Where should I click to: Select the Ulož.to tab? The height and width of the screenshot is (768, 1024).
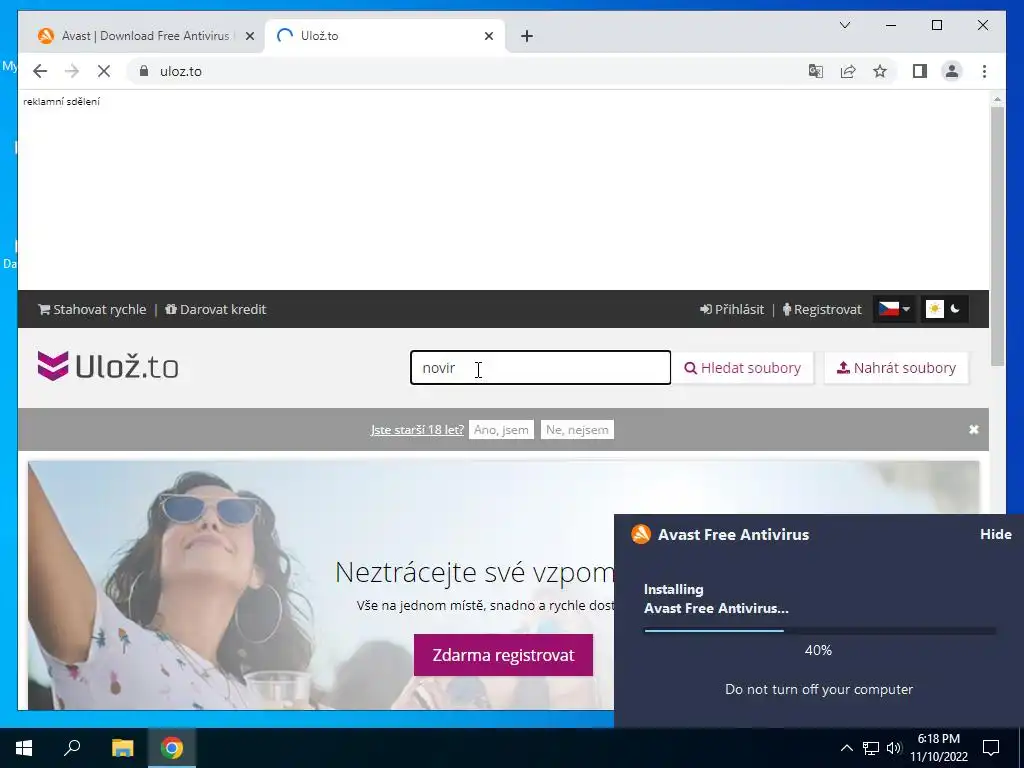[385, 36]
